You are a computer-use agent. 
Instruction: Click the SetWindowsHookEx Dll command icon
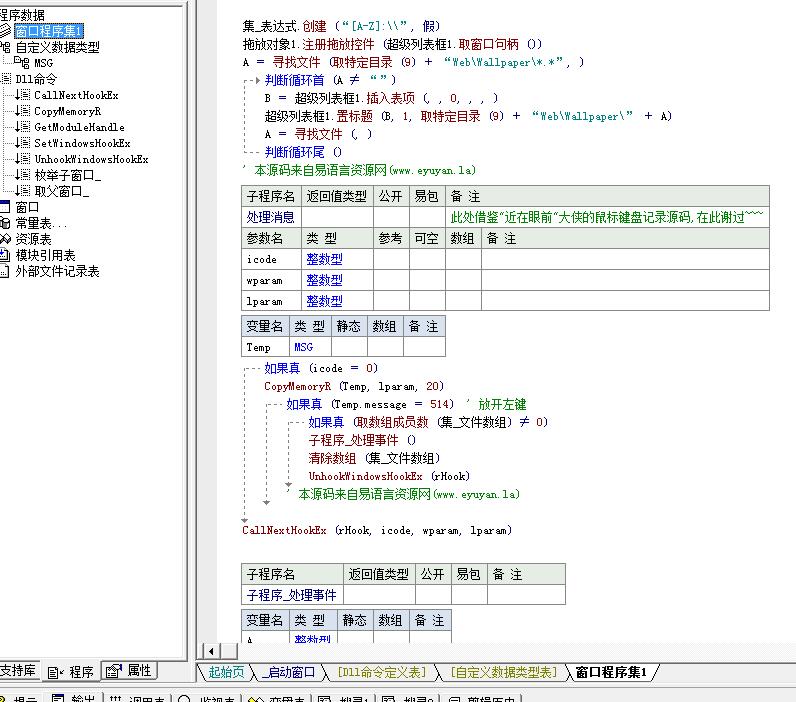point(23,143)
